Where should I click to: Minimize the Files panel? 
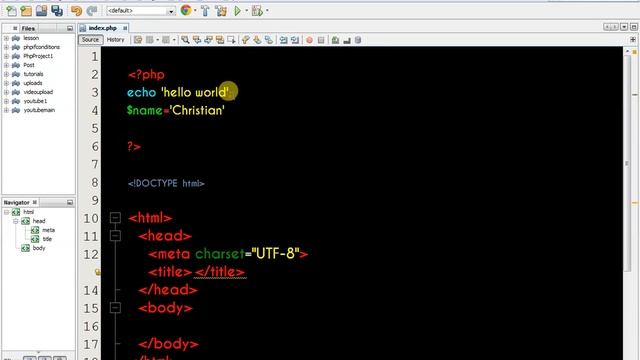pos(70,28)
